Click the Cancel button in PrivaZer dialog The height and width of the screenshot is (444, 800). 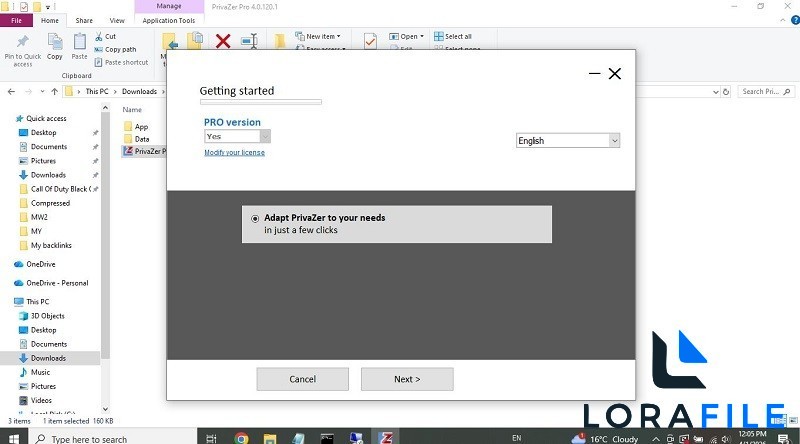(303, 379)
